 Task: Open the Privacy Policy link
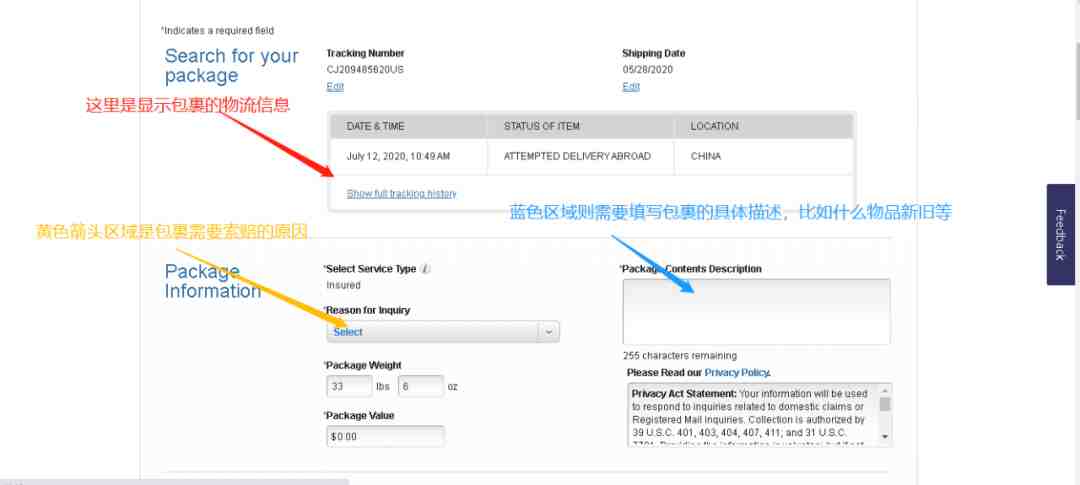pos(736,373)
